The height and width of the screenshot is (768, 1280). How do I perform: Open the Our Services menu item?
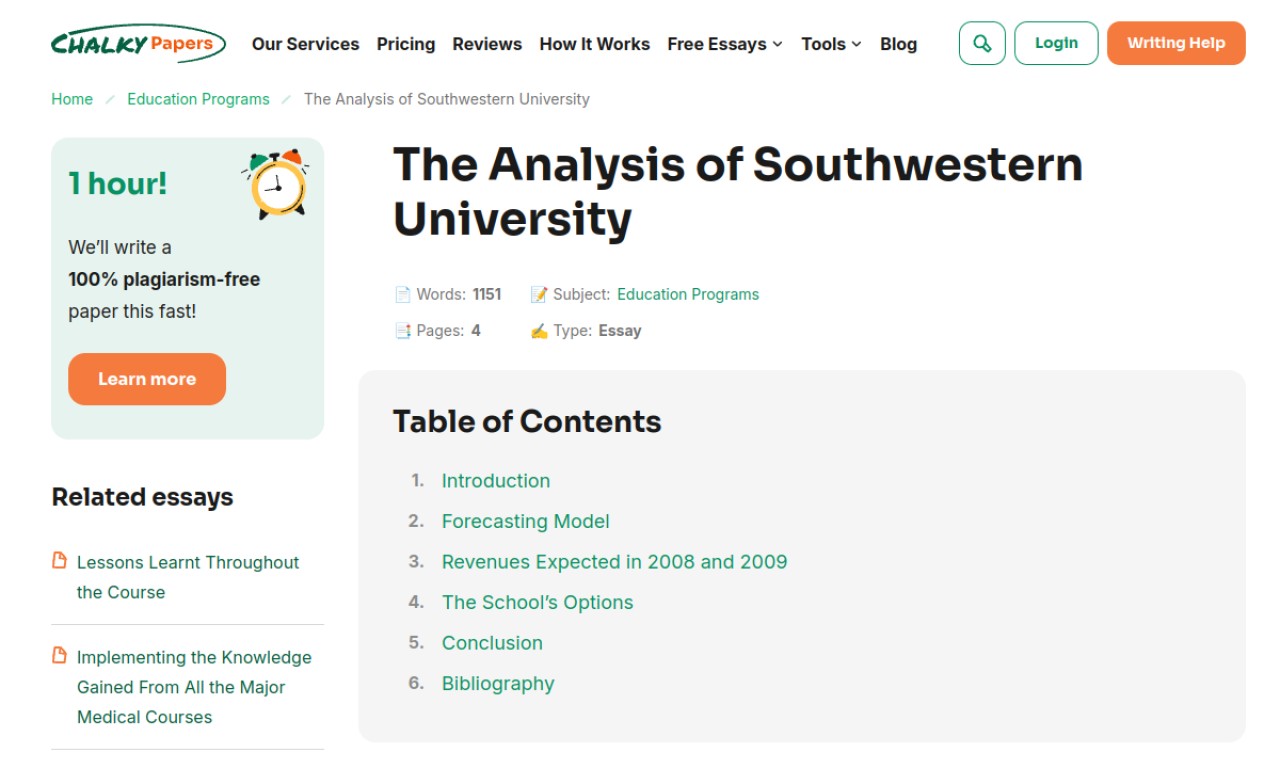tap(305, 44)
